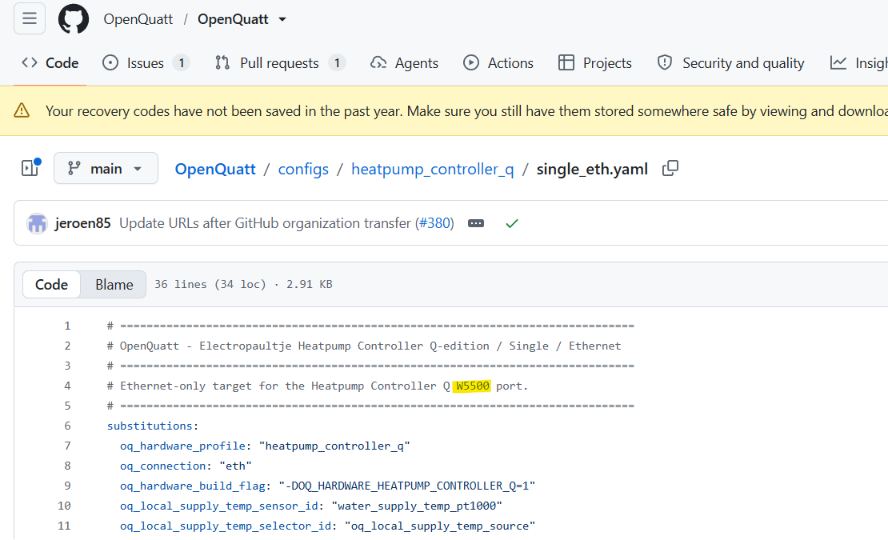Open the Insights tab
Screen dimensions: 888x540
coord(859,63)
